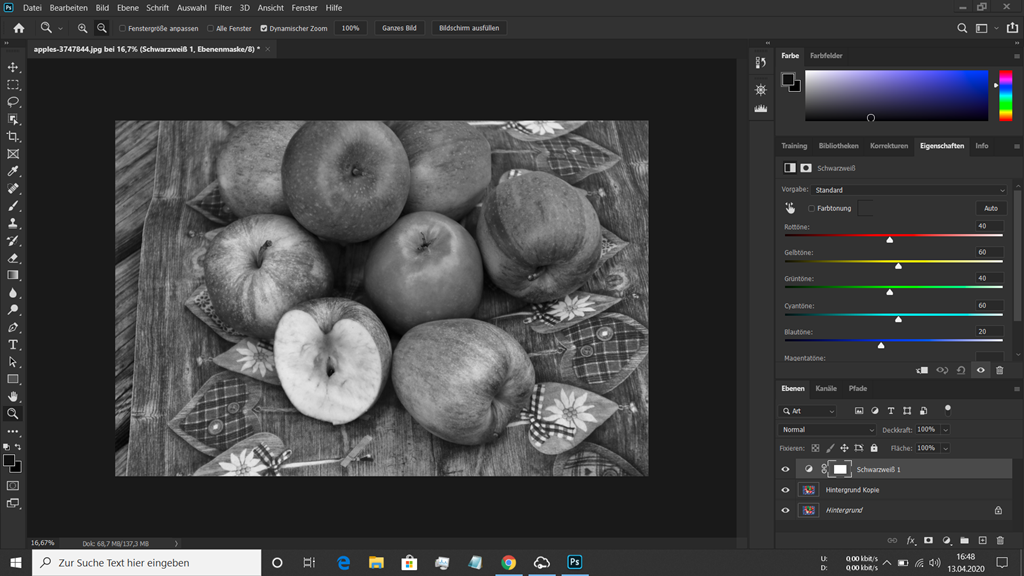Viewport: 1024px width, 576px height.
Task: Click the Auto button
Action: point(991,208)
